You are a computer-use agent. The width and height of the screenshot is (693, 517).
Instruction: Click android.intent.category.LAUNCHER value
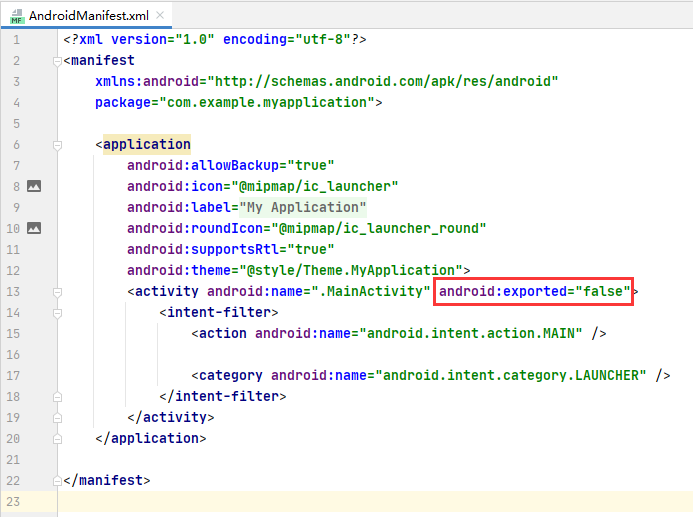click(510, 375)
